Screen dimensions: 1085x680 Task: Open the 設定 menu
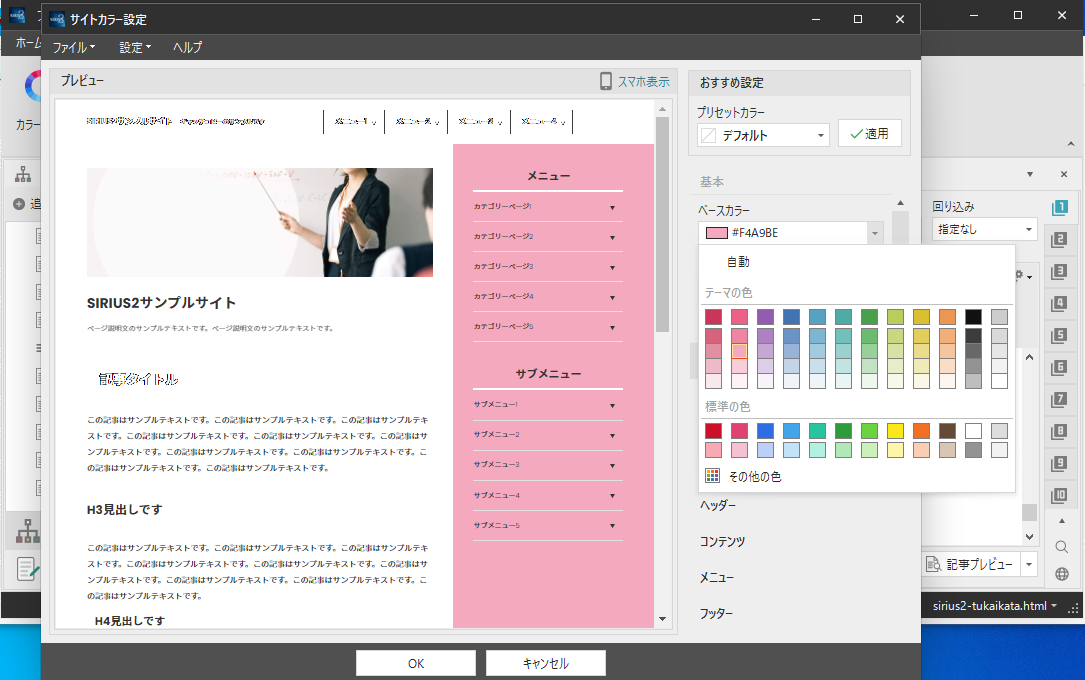(x=135, y=47)
